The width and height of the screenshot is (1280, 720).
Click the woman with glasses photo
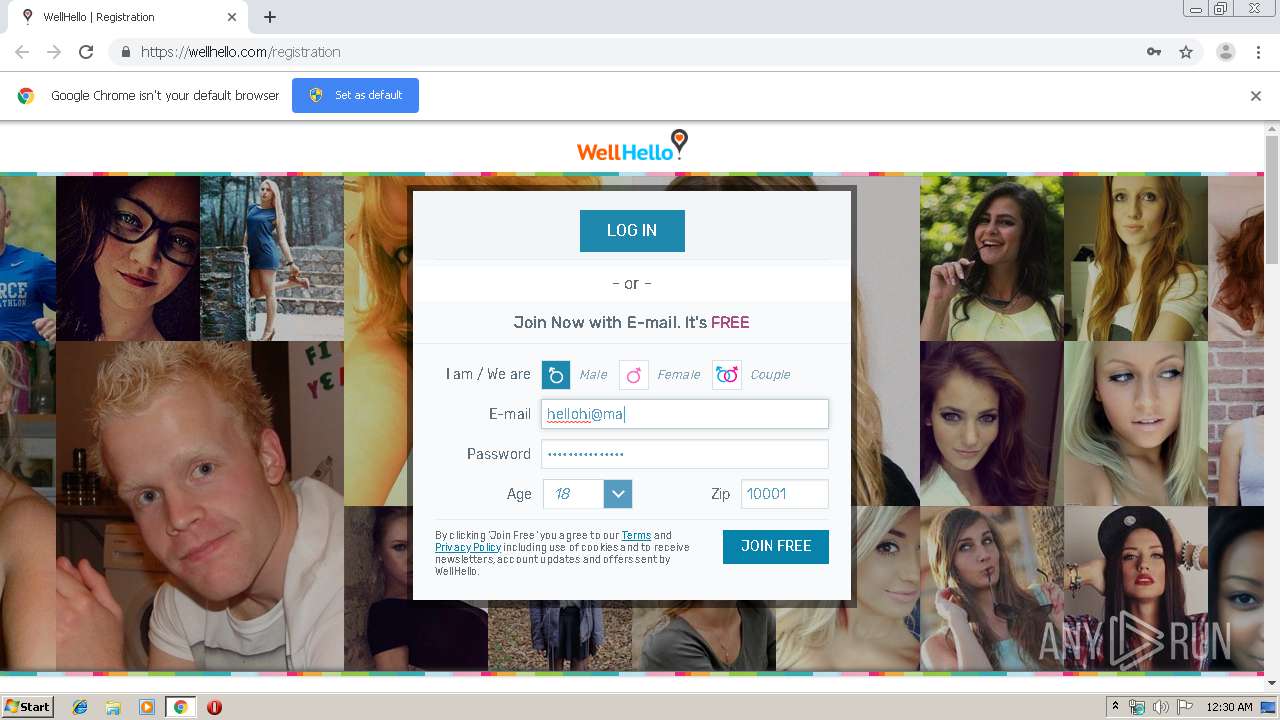[128, 258]
